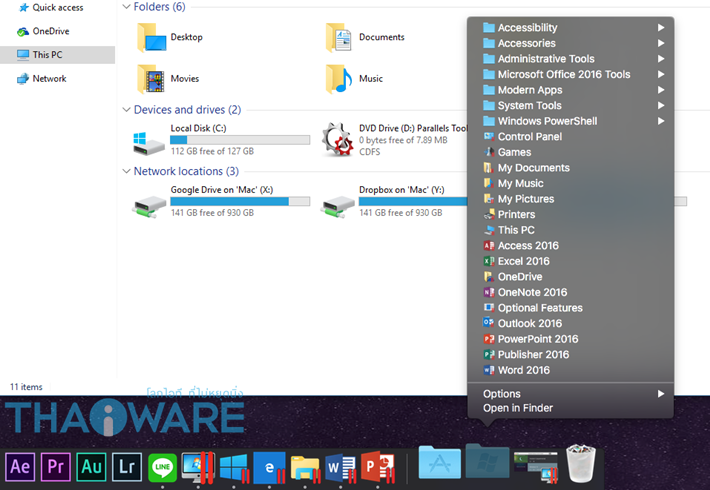
Task: Select This PC in the popup menu
Action: [x=571, y=230]
